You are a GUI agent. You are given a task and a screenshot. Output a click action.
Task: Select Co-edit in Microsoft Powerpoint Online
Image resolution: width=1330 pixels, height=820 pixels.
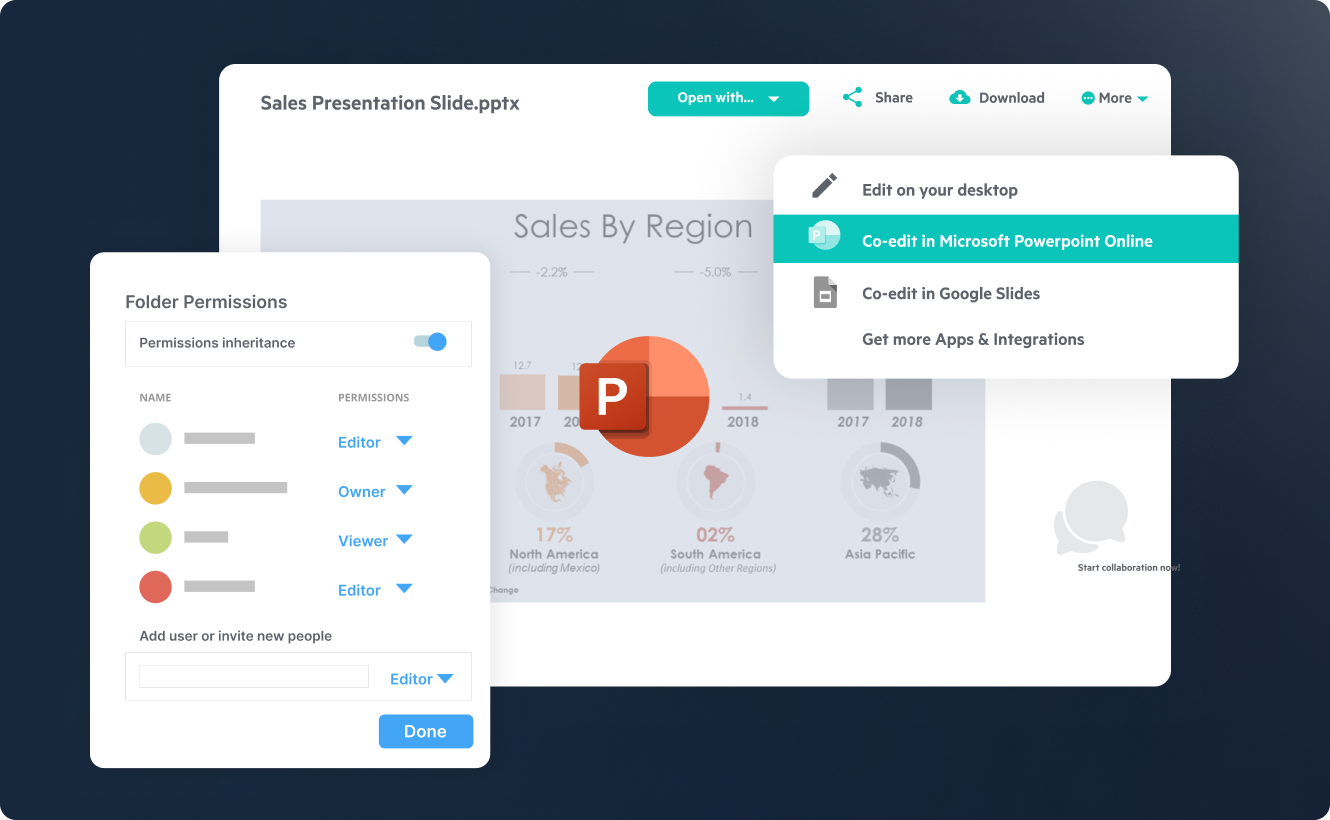click(1007, 241)
